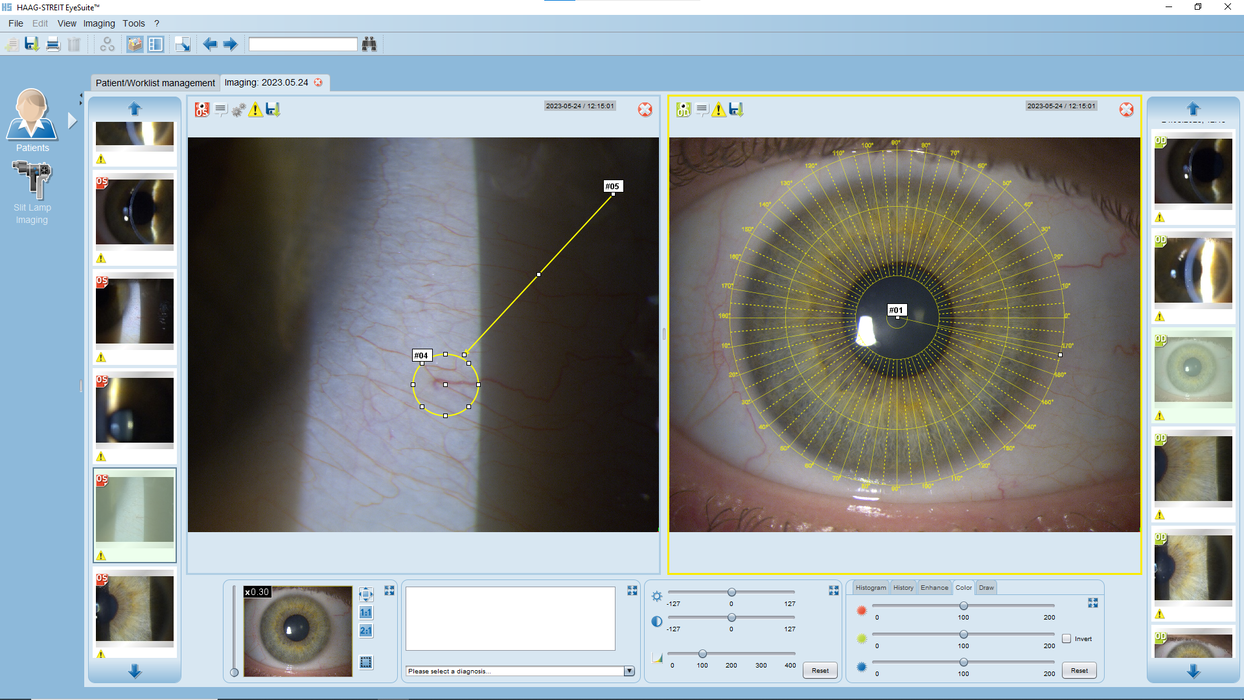Switch to the Patient/Worklist management tab

[x=153, y=83]
